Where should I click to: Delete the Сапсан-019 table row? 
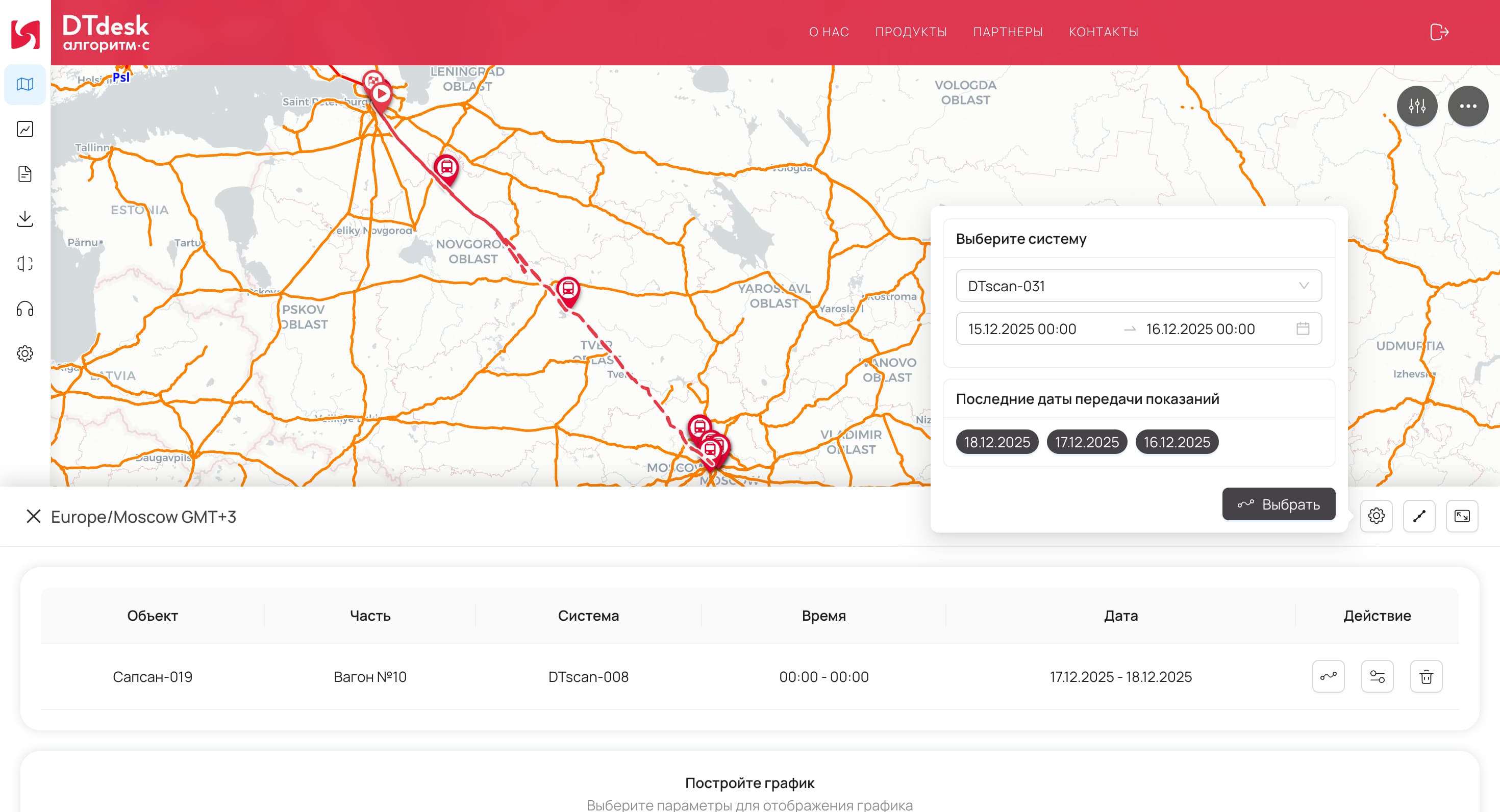tap(1426, 676)
